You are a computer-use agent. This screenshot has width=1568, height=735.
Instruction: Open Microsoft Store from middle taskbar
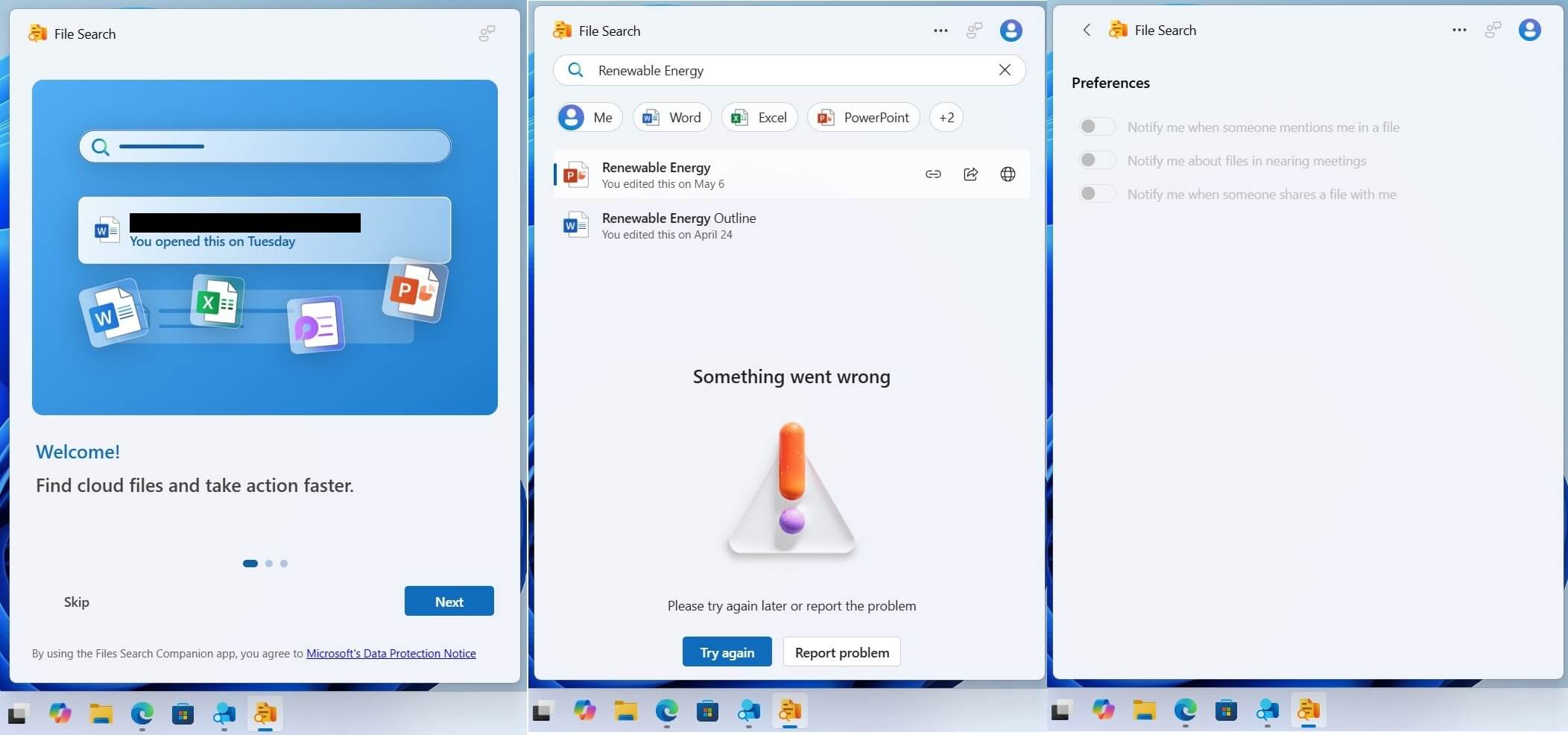point(707,711)
